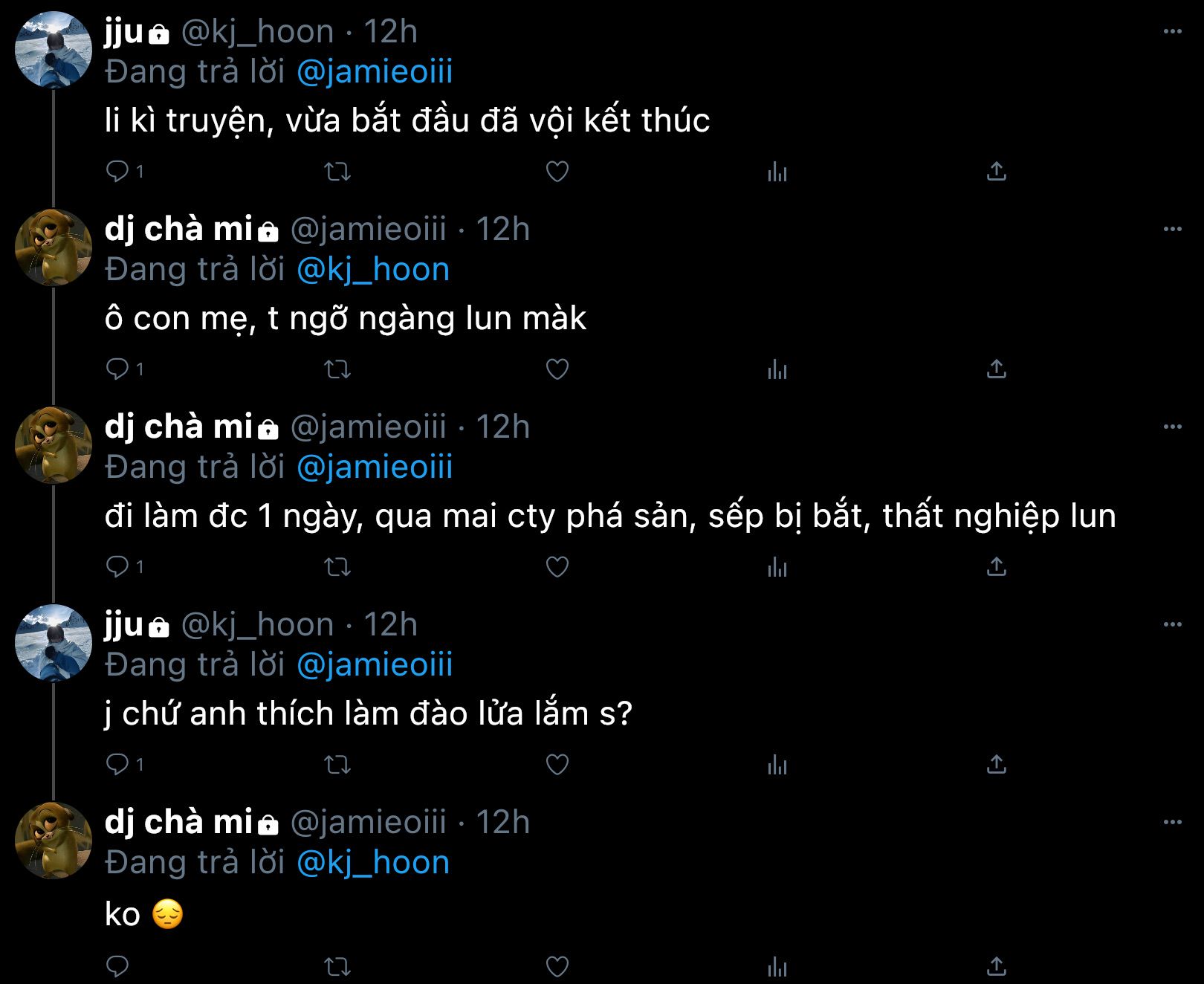Open @jamieoiii mention in first tweet

click(x=375, y=72)
